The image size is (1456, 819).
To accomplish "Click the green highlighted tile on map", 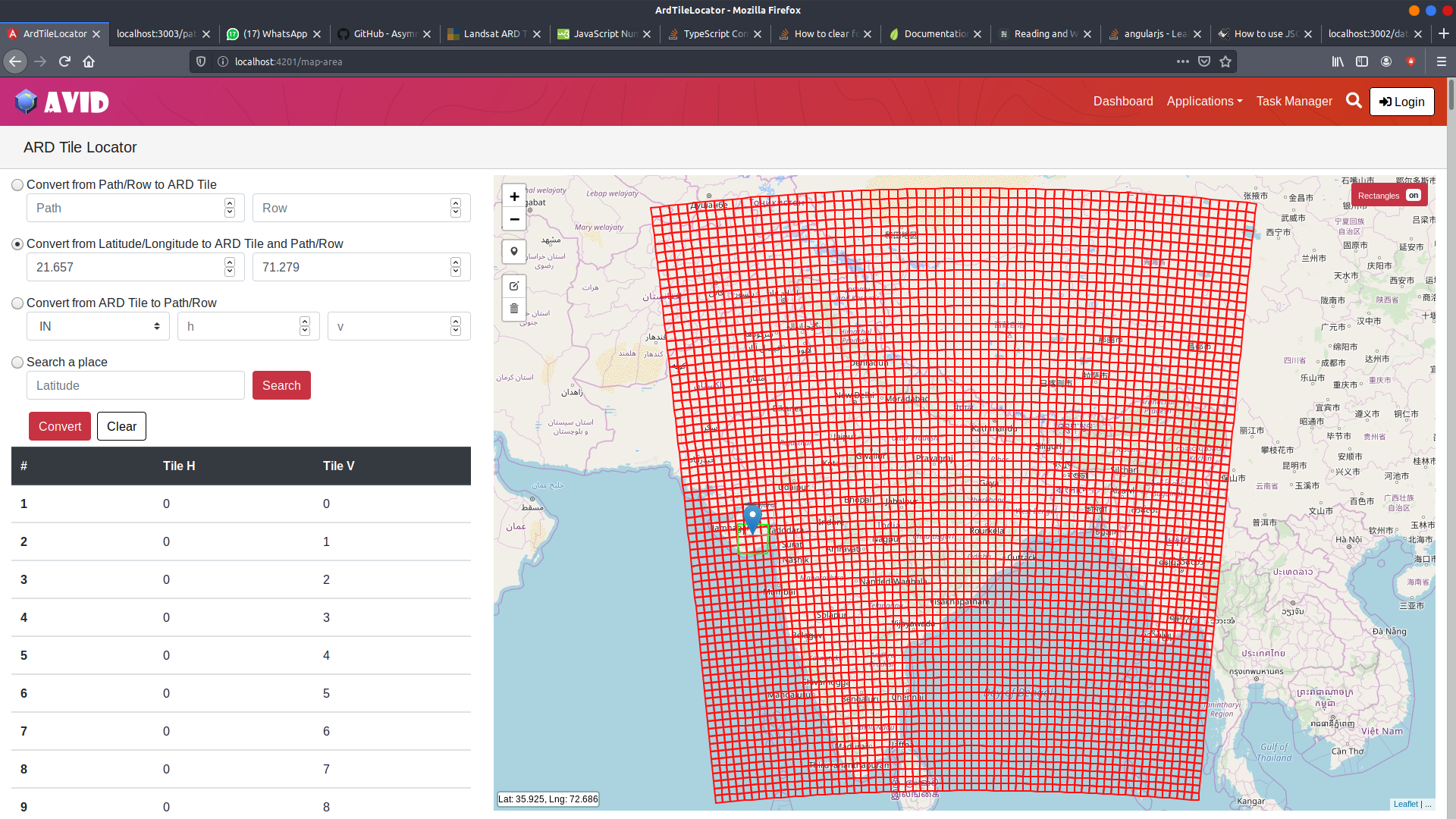I will (x=752, y=540).
